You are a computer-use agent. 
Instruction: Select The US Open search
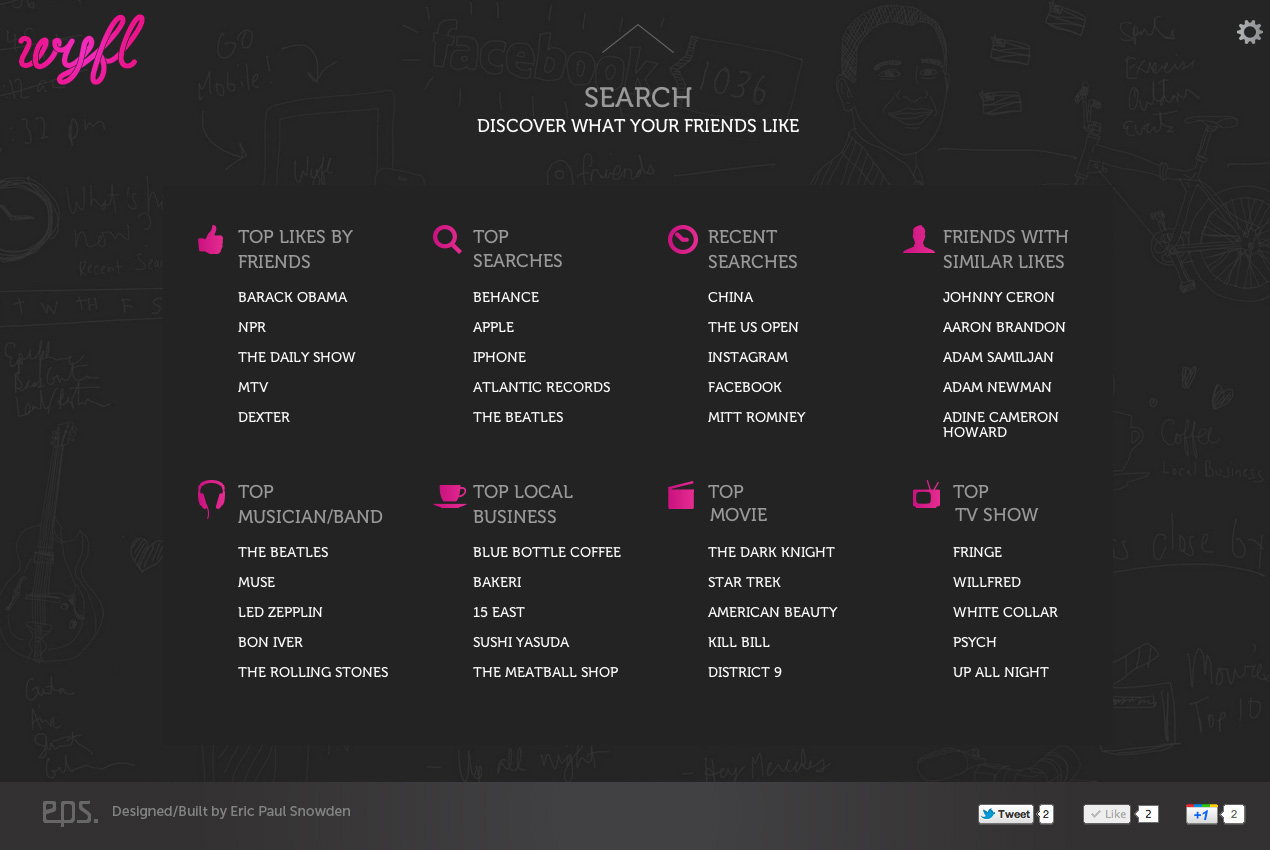pyautogui.click(x=753, y=327)
